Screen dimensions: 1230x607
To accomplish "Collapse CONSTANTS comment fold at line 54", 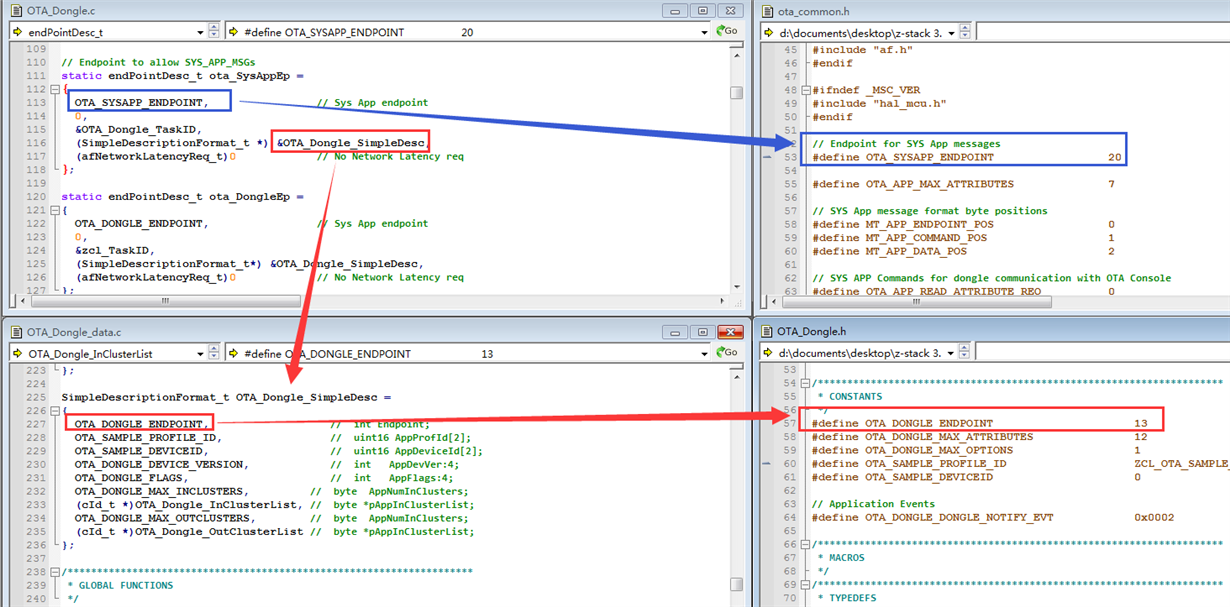I will click(803, 383).
